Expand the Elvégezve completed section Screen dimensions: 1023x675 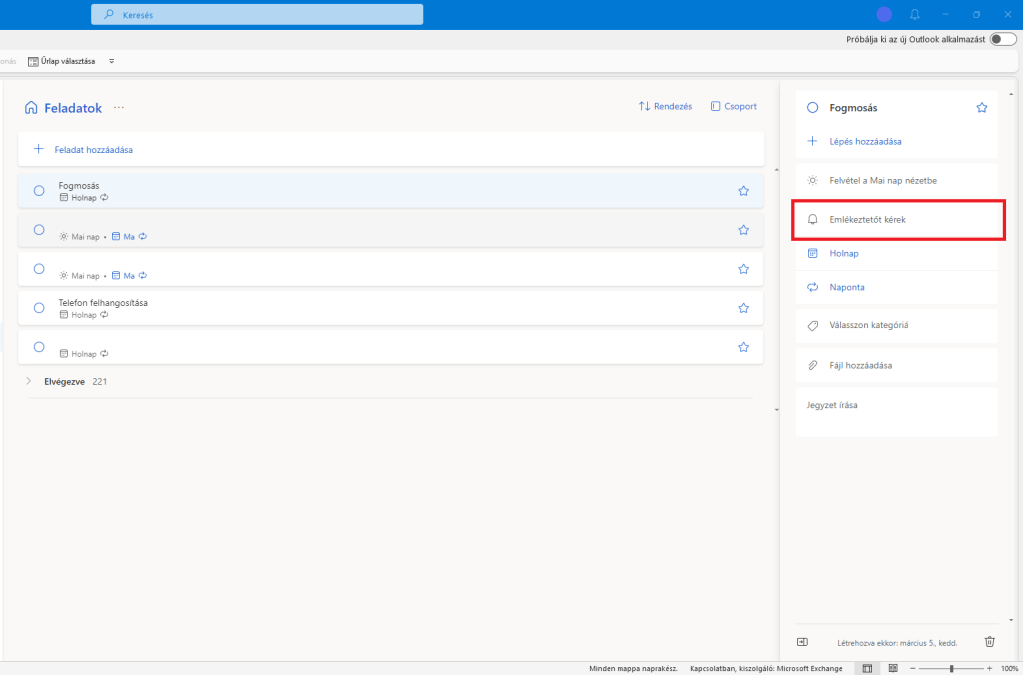[29, 381]
